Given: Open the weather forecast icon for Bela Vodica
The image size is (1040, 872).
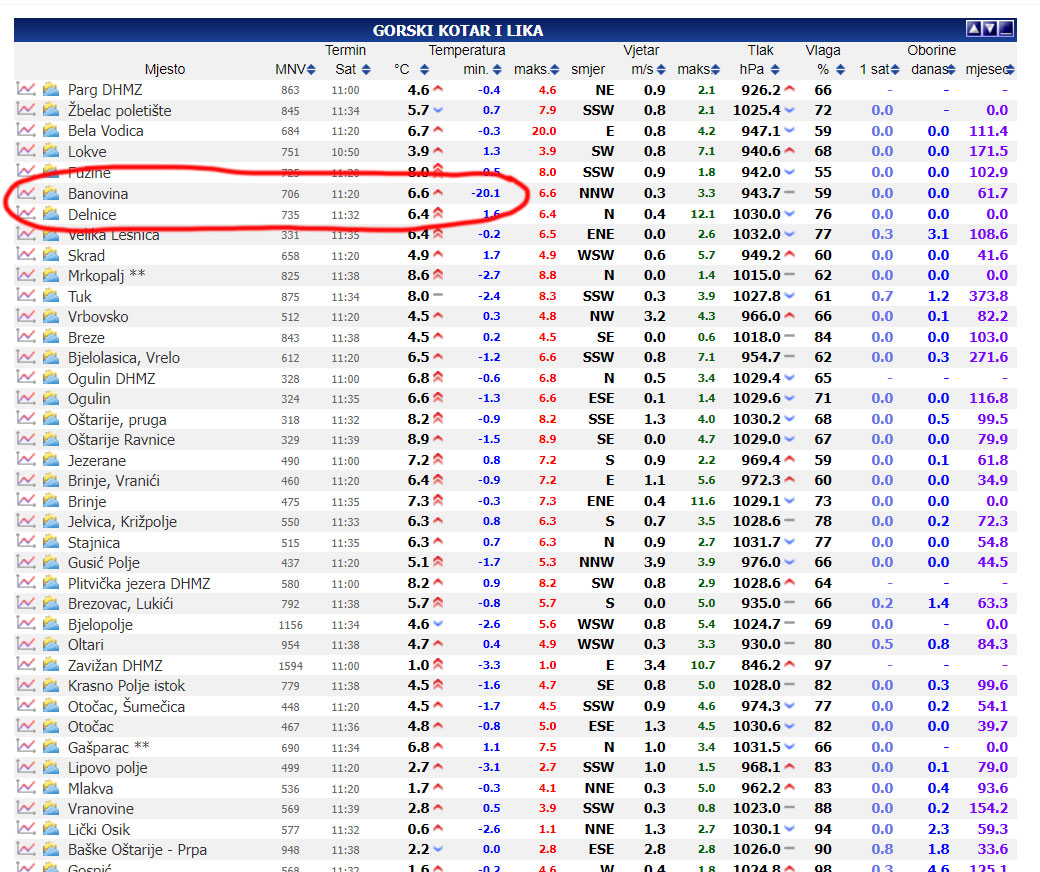Looking at the screenshot, I should pos(51,131).
